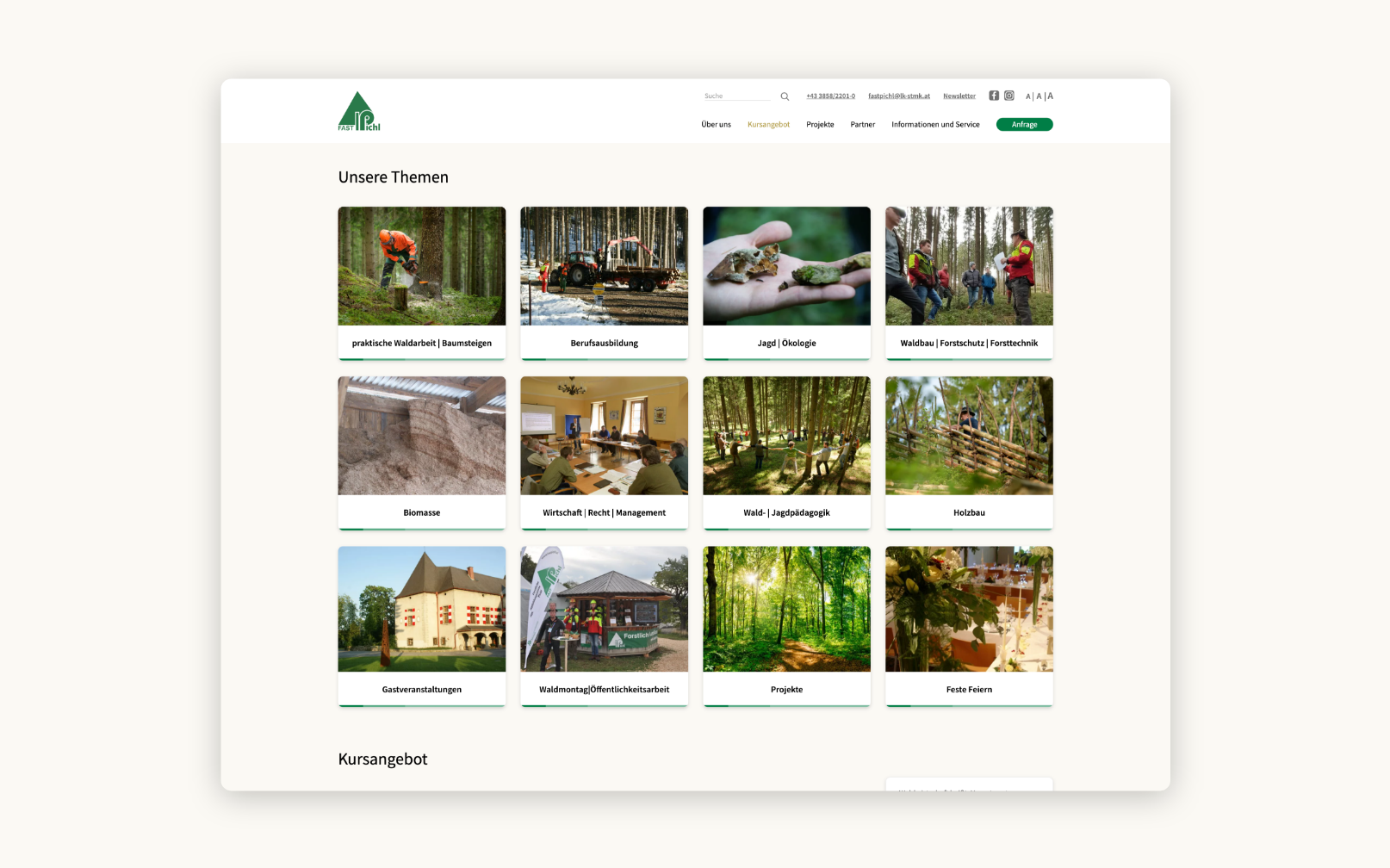Type in the Suche search field

pos(736,96)
